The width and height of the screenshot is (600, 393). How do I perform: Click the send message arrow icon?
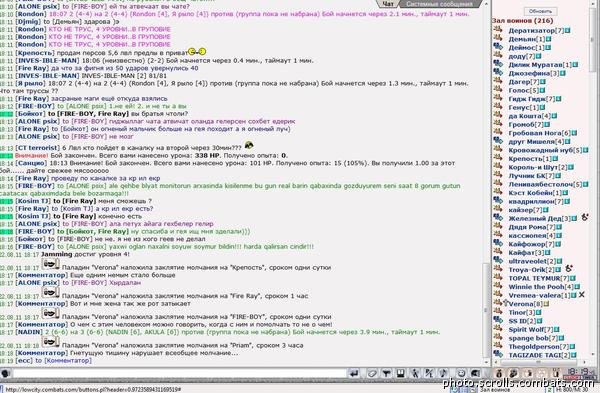[354, 373]
